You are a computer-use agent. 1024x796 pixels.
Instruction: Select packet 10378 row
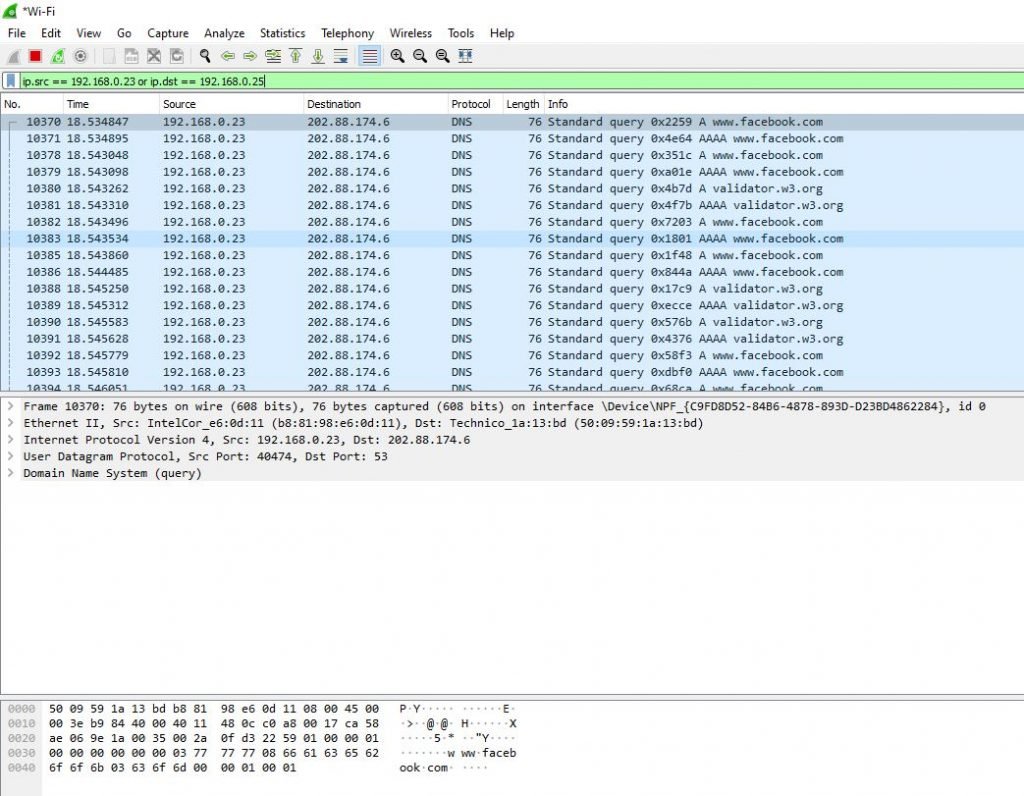pyautogui.click(x=512, y=155)
